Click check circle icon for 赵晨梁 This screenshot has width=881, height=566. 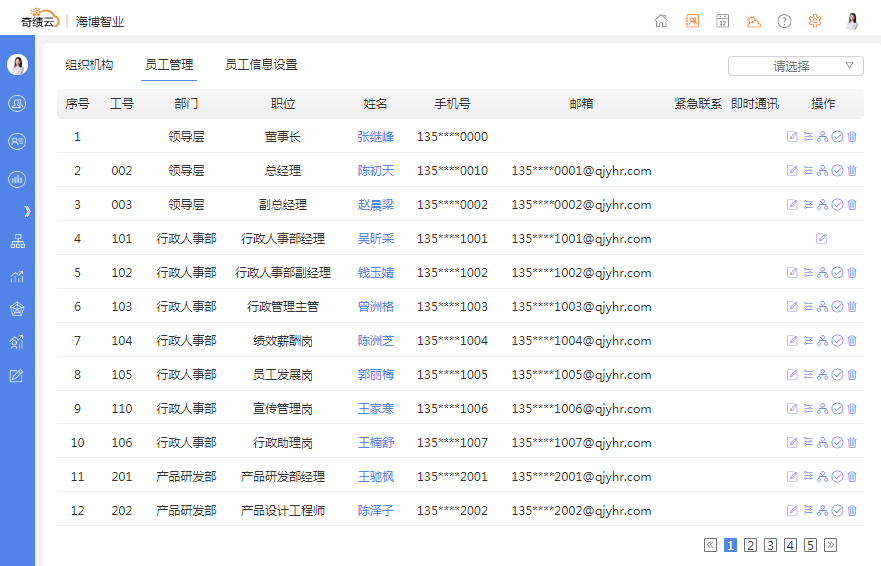pos(837,205)
